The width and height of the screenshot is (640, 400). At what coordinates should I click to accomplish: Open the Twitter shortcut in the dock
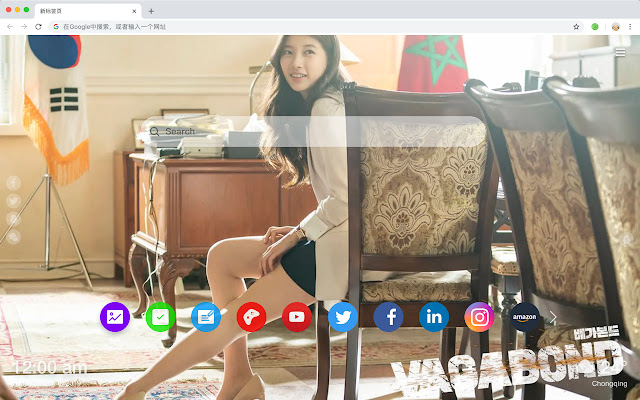coord(343,317)
